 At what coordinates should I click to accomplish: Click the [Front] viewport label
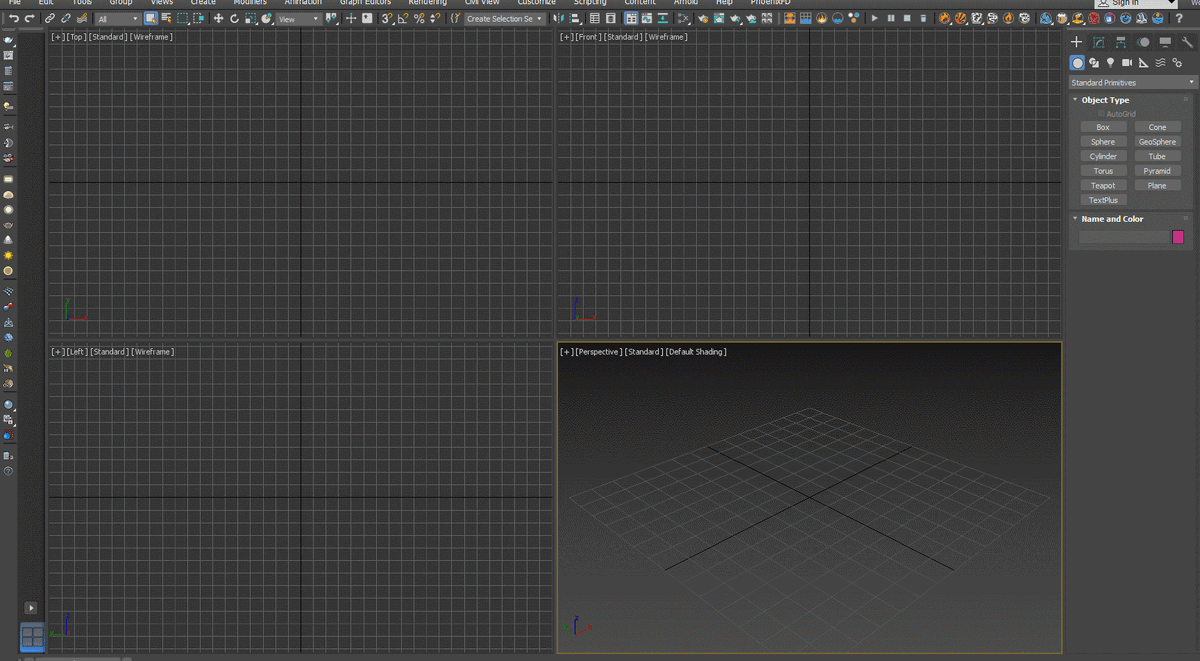pos(587,37)
